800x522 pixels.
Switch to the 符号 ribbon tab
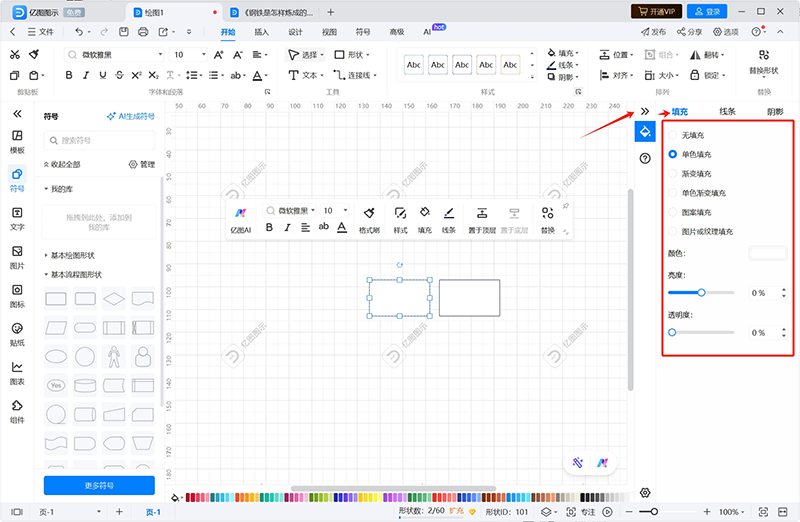pos(363,32)
